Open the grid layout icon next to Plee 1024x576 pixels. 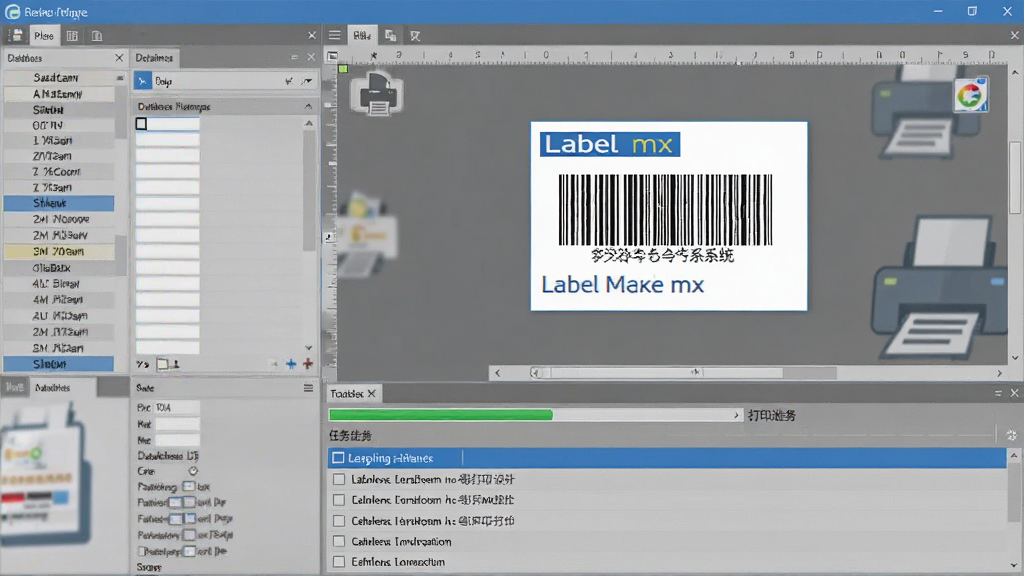(x=72, y=36)
